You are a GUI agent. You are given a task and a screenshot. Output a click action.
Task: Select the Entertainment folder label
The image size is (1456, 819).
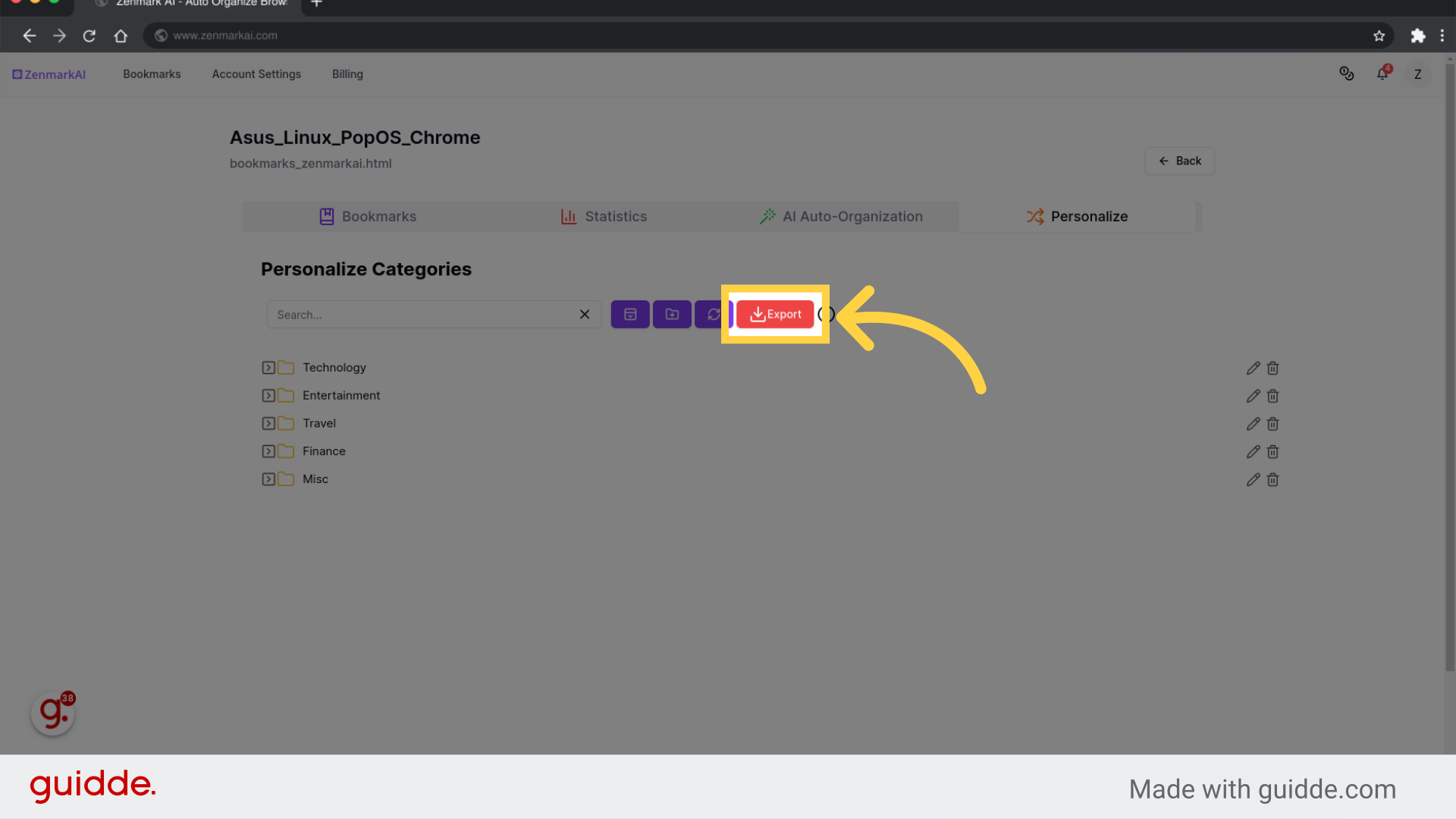(341, 396)
